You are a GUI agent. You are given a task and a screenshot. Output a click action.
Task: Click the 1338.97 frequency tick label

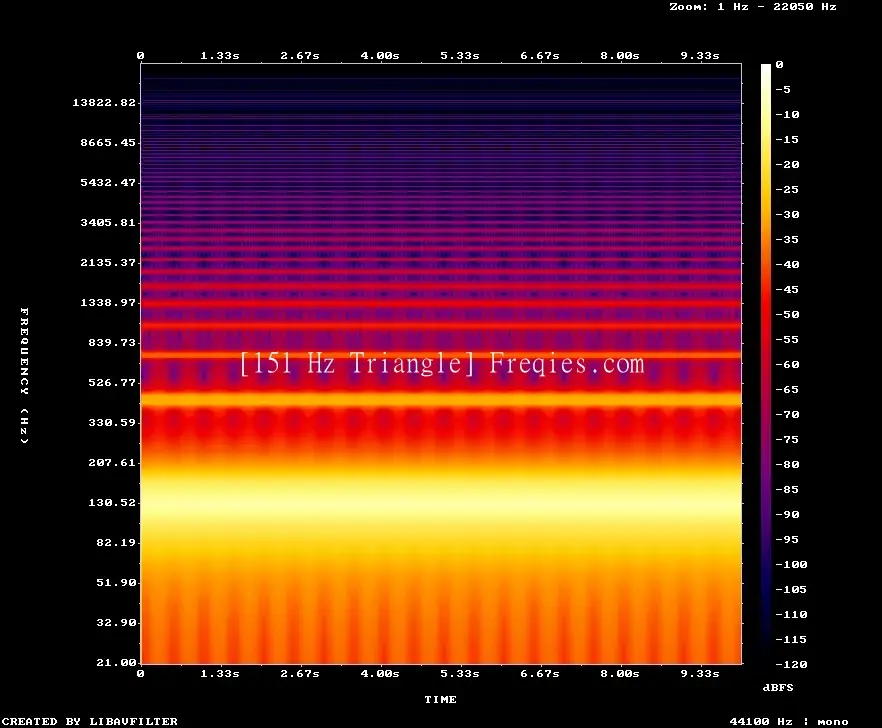click(108, 302)
